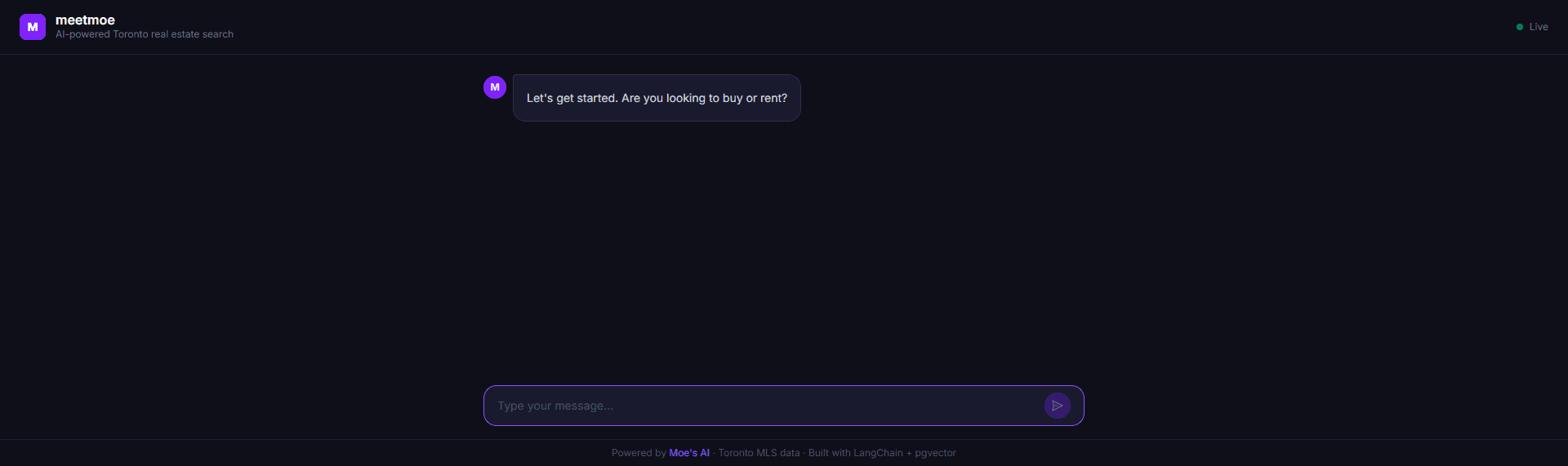
Task: Open the Moe's AI link in the footer
Action: tap(689, 453)
